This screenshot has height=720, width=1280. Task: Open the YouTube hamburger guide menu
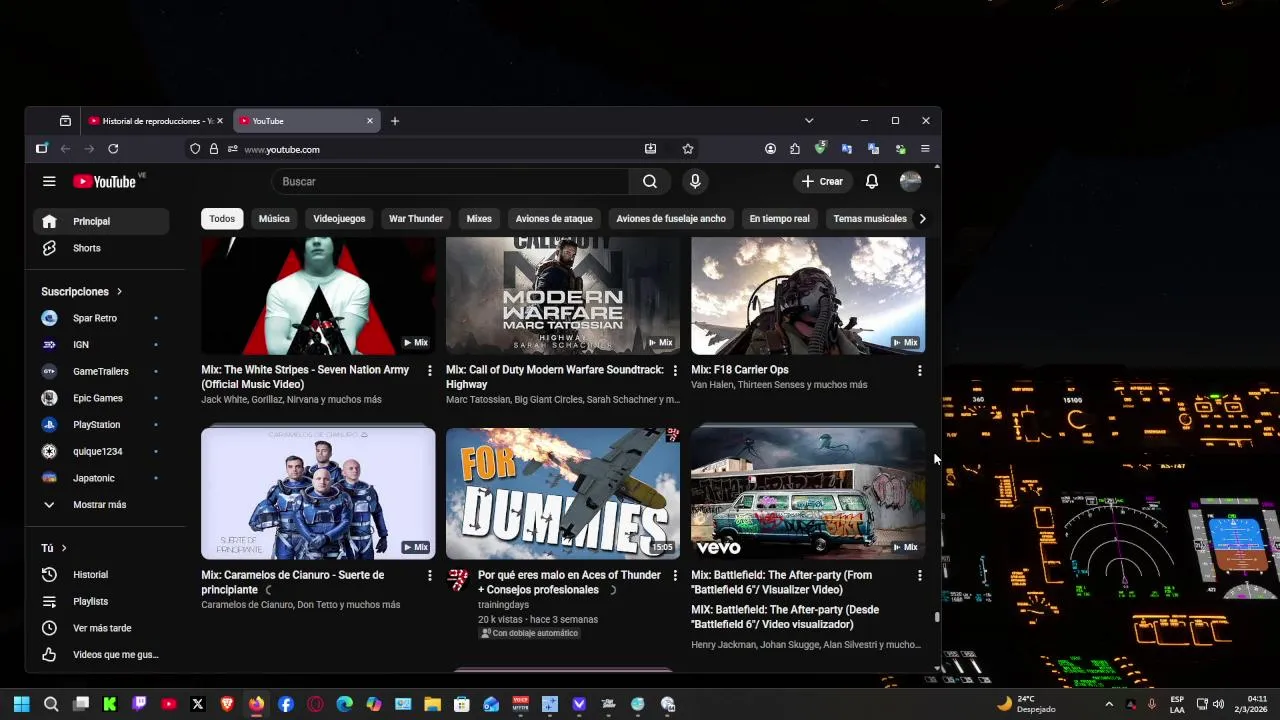49,181
